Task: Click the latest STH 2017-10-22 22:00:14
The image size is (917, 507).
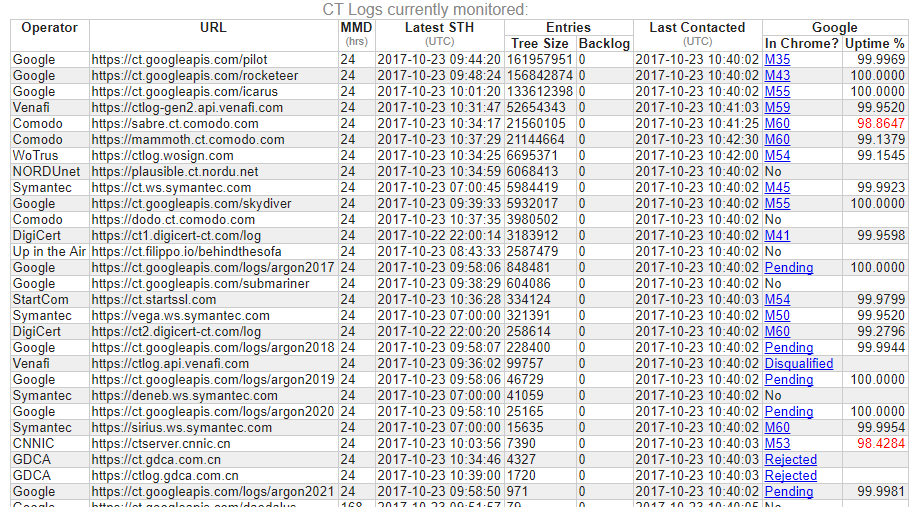Action: click(x=439, y=236)
